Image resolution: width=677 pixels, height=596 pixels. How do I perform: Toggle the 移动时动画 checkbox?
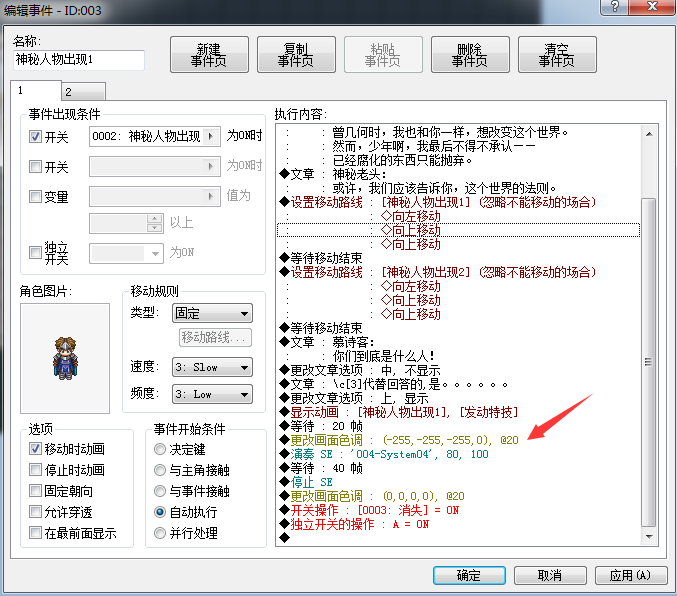[35, 449]
